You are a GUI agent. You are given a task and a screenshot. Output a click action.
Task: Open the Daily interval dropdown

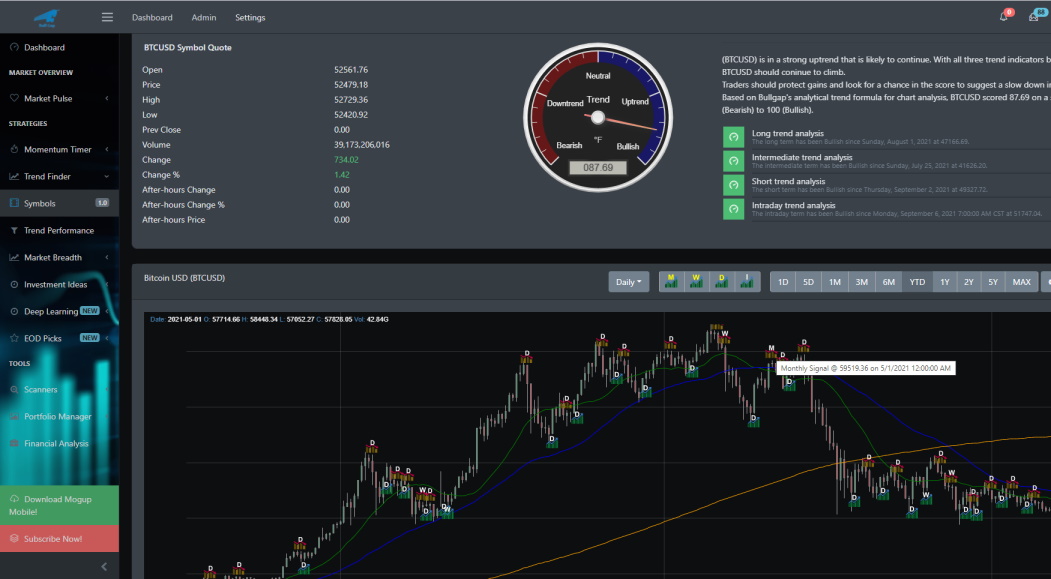click(629, 282)
